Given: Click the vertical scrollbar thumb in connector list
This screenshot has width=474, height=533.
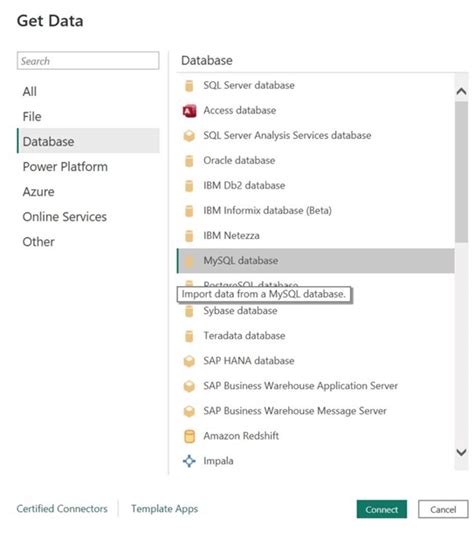Looking at the screenshot, I should 461,172.
